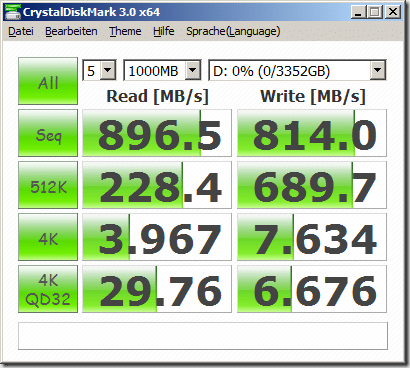Click the Seq write result 814.0
410x368 pixels.
point(312,133)
